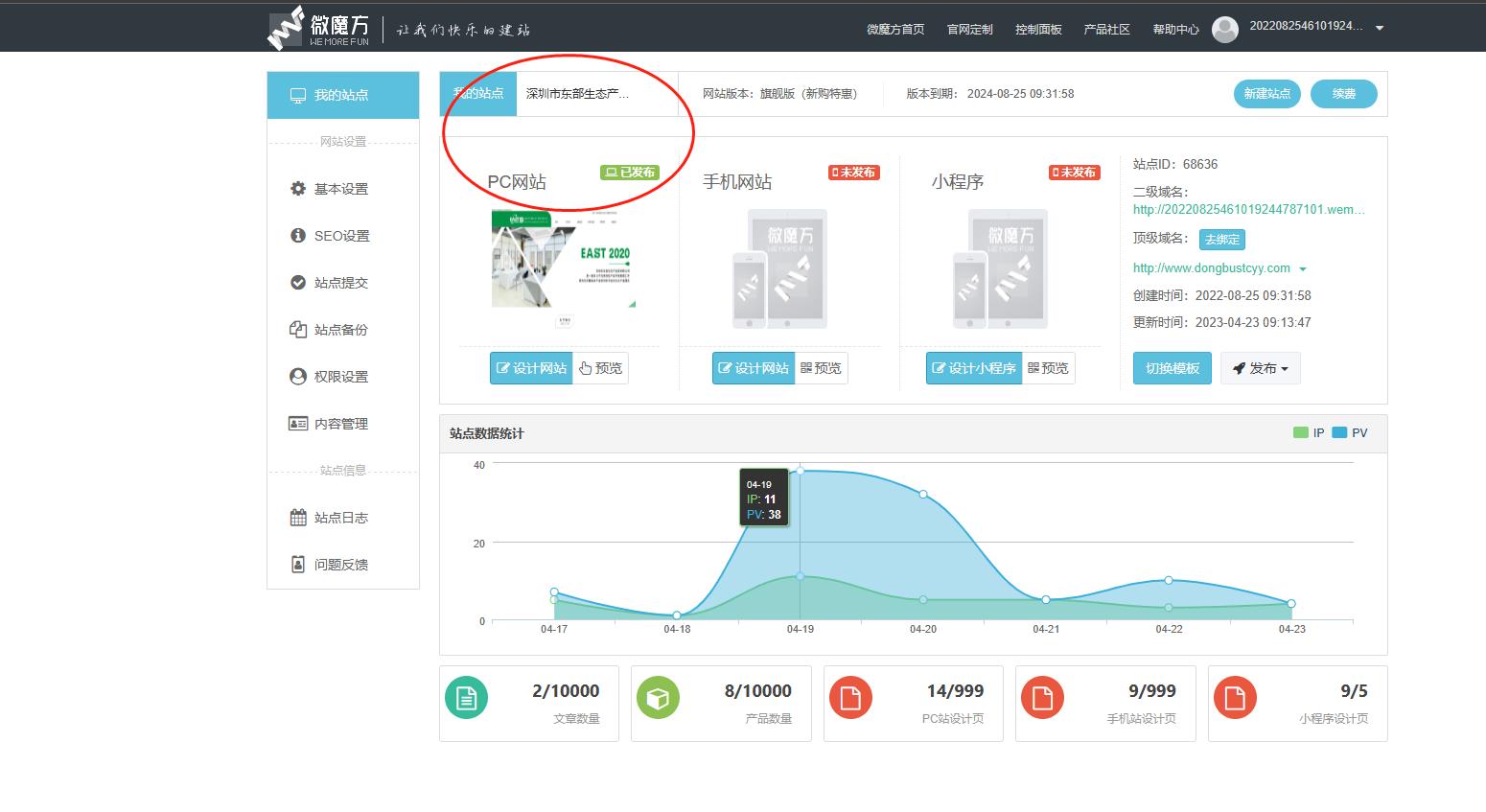Open 官网定制 menu item
Viewport: 1486px width, 812px height.
pyautogui.click(x=969, y=29)
